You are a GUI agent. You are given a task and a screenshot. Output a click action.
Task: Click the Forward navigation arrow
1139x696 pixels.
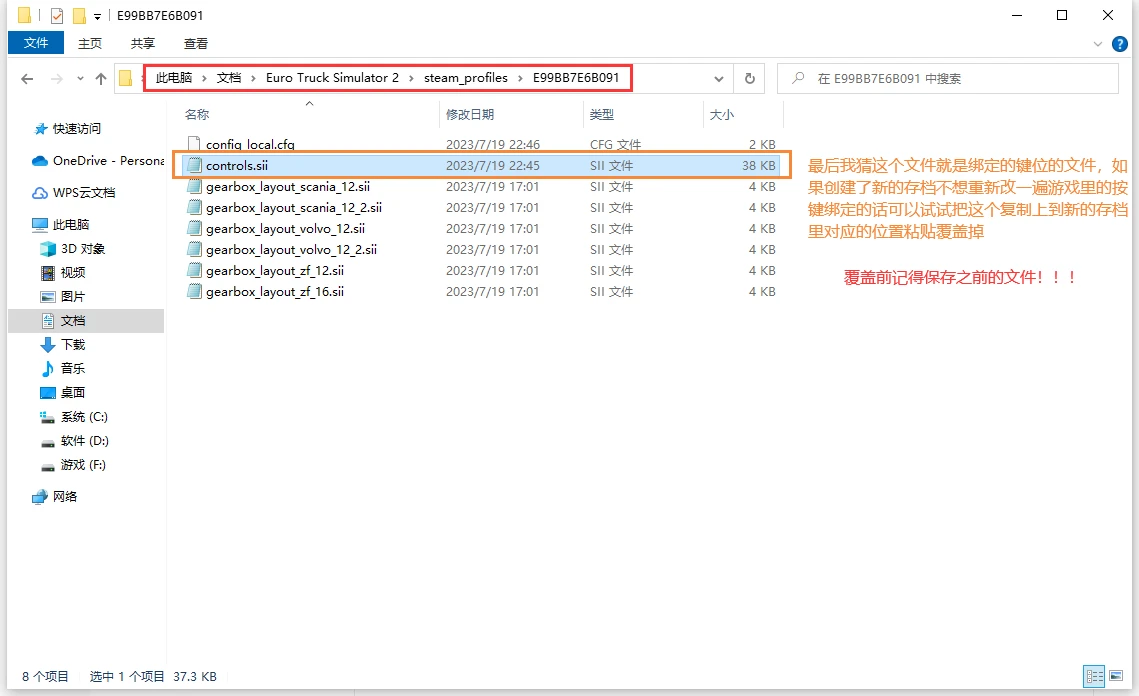(57, 78)
